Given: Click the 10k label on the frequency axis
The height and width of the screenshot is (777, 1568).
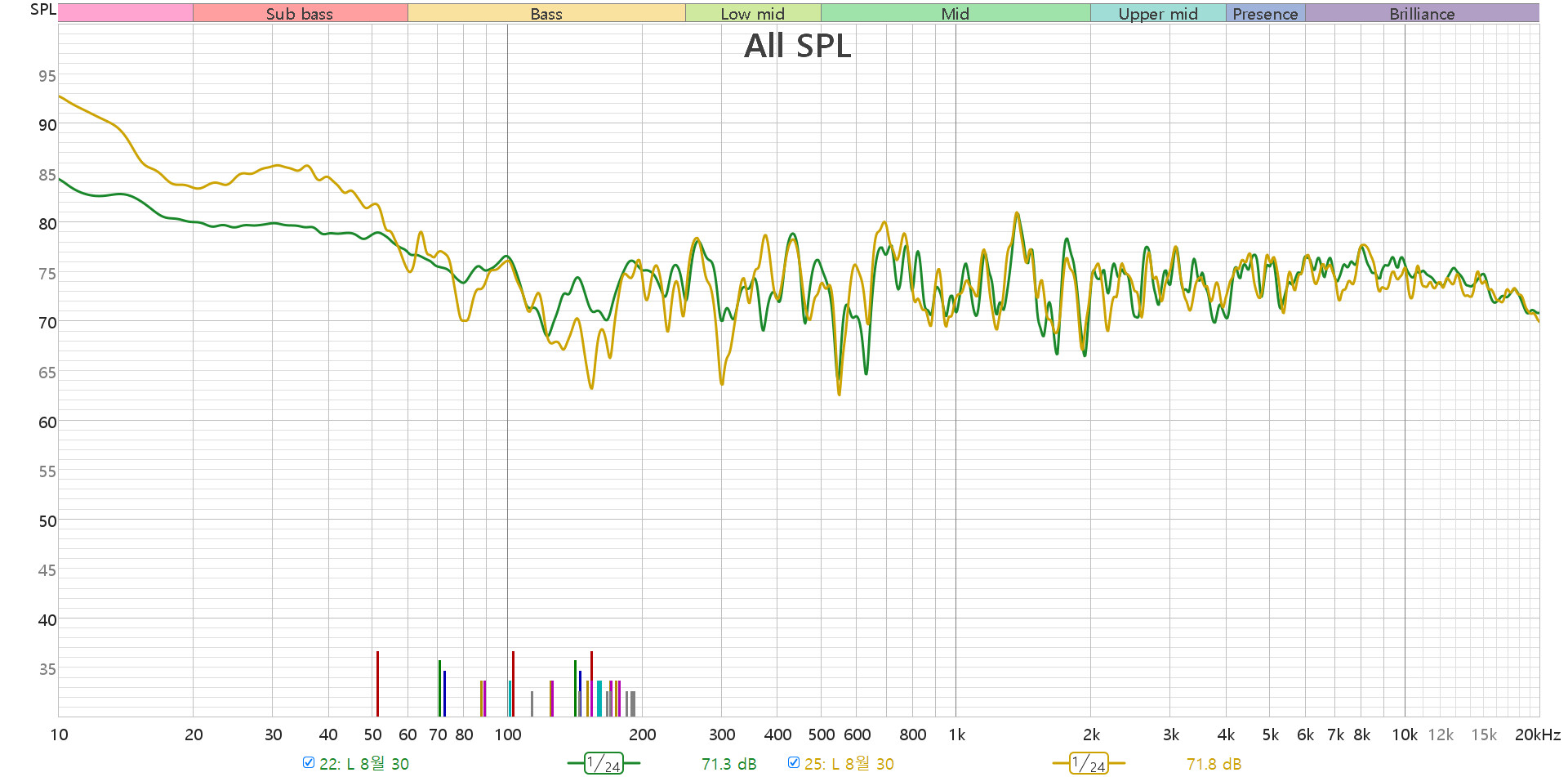Looking at the screenshot, I should [x=1405, y=735].
